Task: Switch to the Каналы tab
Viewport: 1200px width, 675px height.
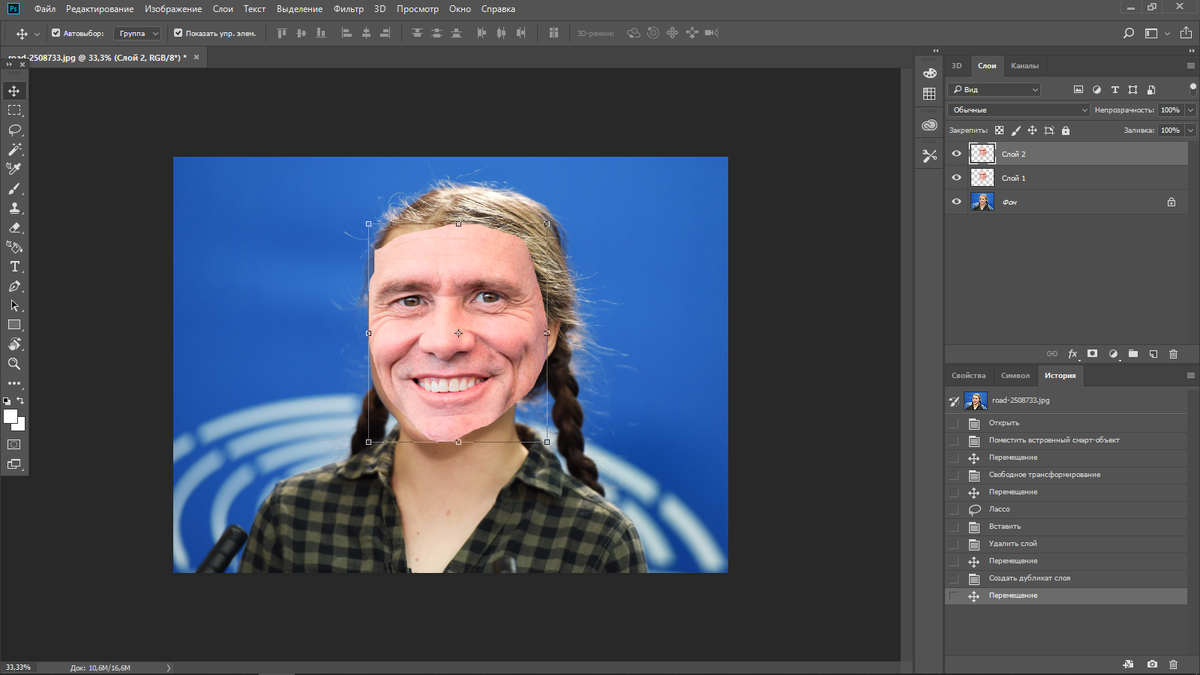Action: click(1025, 66)
